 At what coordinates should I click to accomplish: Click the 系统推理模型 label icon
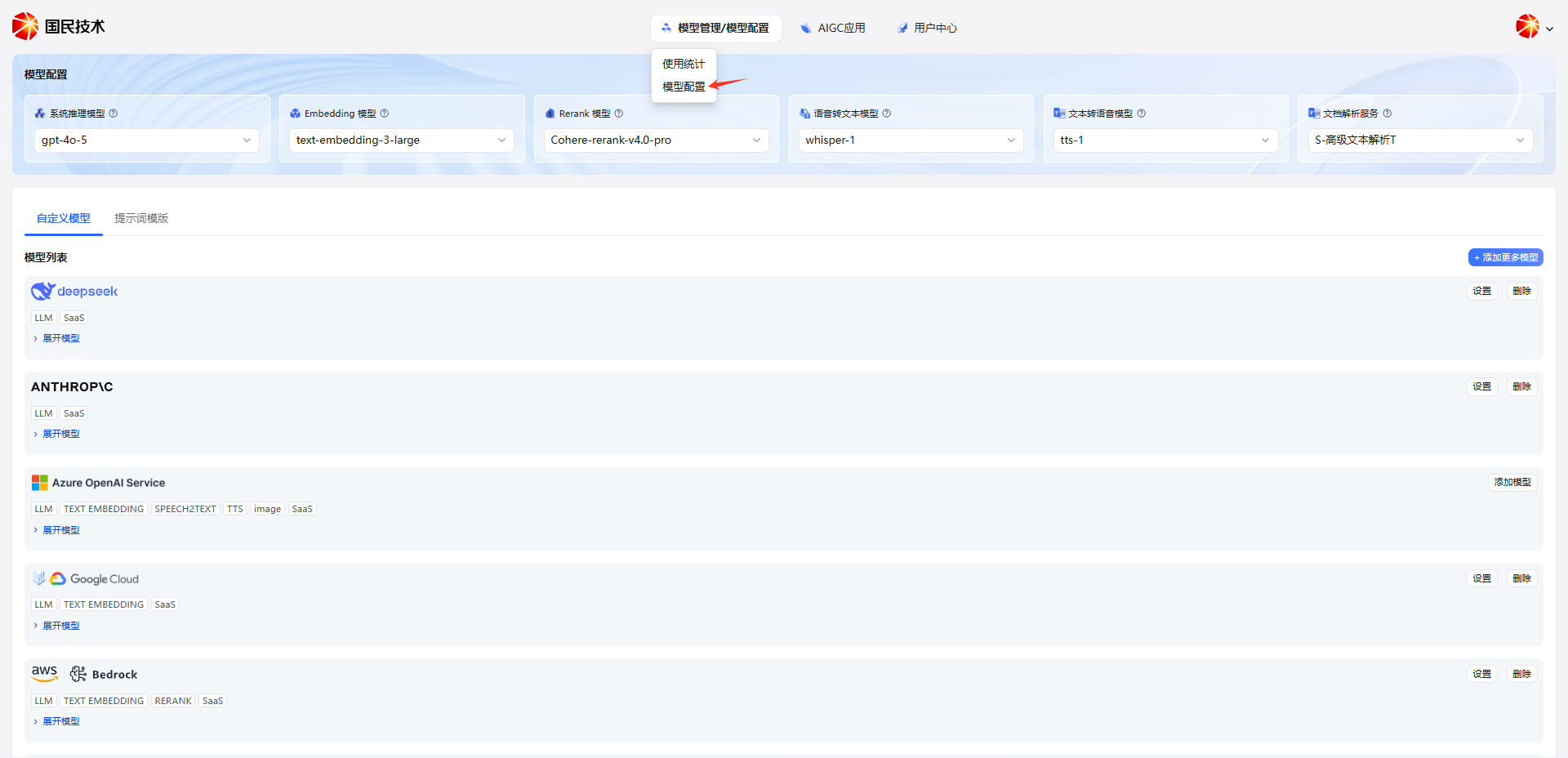coord(40,114)
